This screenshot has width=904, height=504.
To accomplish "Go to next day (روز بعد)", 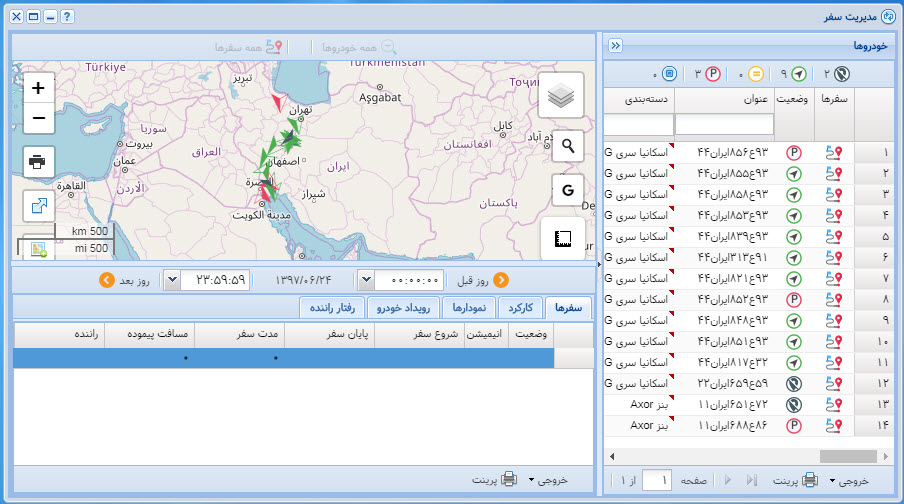I will click(x=106, y=280).
